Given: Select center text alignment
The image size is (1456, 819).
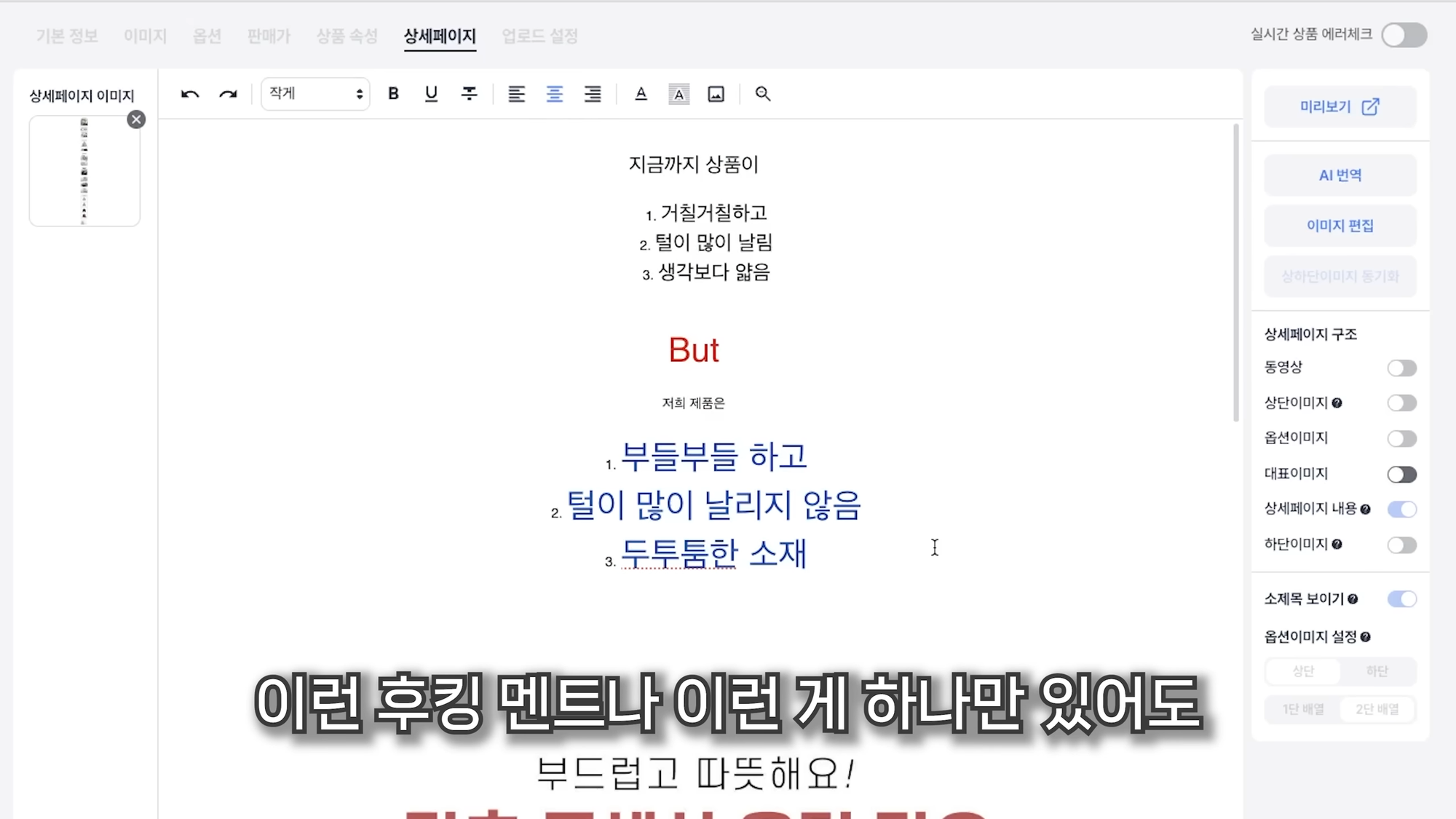Looking at the screenshot, I should click(x=554, y=94).
